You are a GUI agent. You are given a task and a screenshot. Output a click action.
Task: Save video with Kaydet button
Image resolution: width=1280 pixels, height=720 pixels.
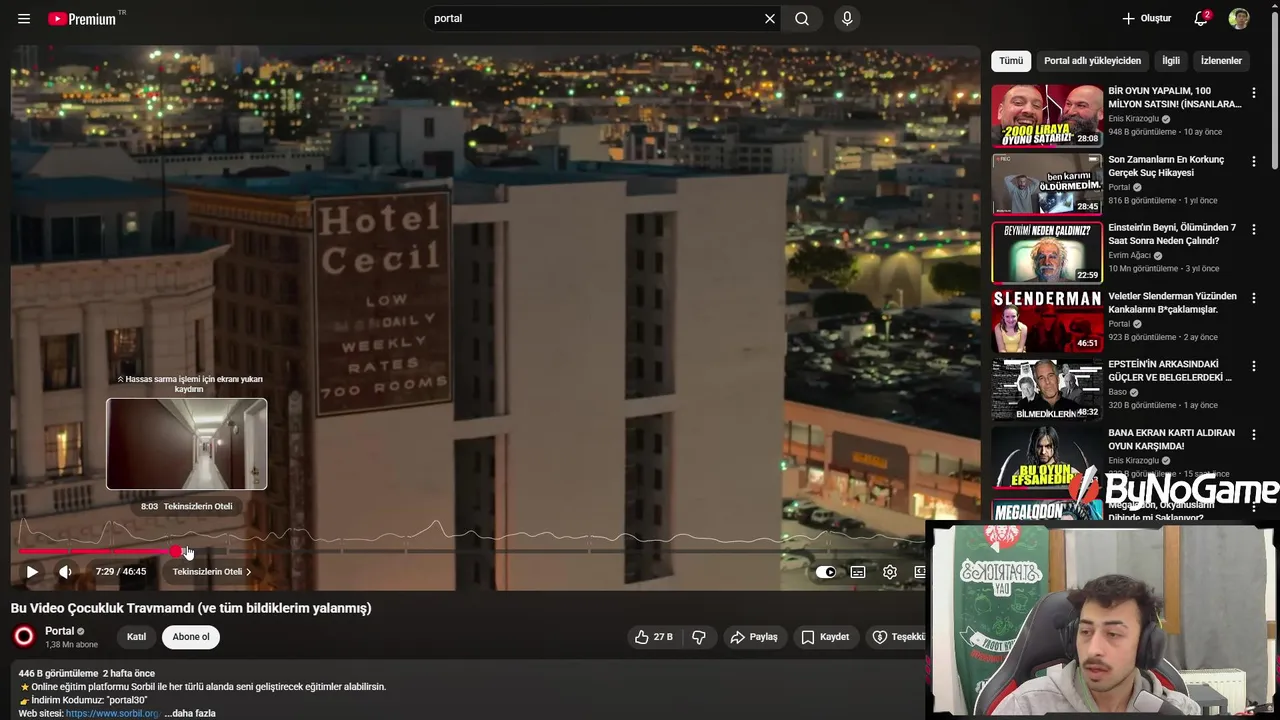[x=825, y=637]
